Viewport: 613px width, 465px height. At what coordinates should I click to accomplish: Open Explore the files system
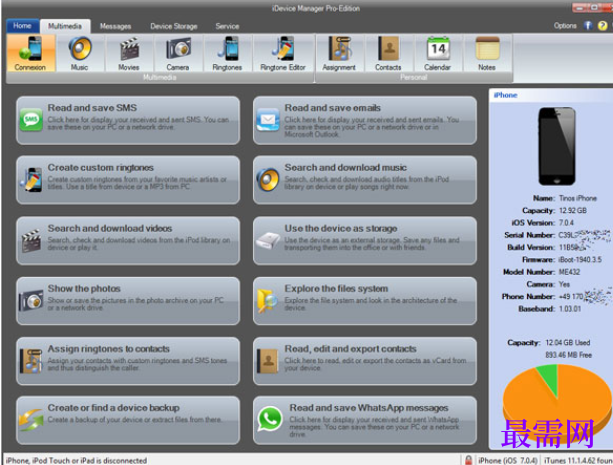tap(365, 301)
